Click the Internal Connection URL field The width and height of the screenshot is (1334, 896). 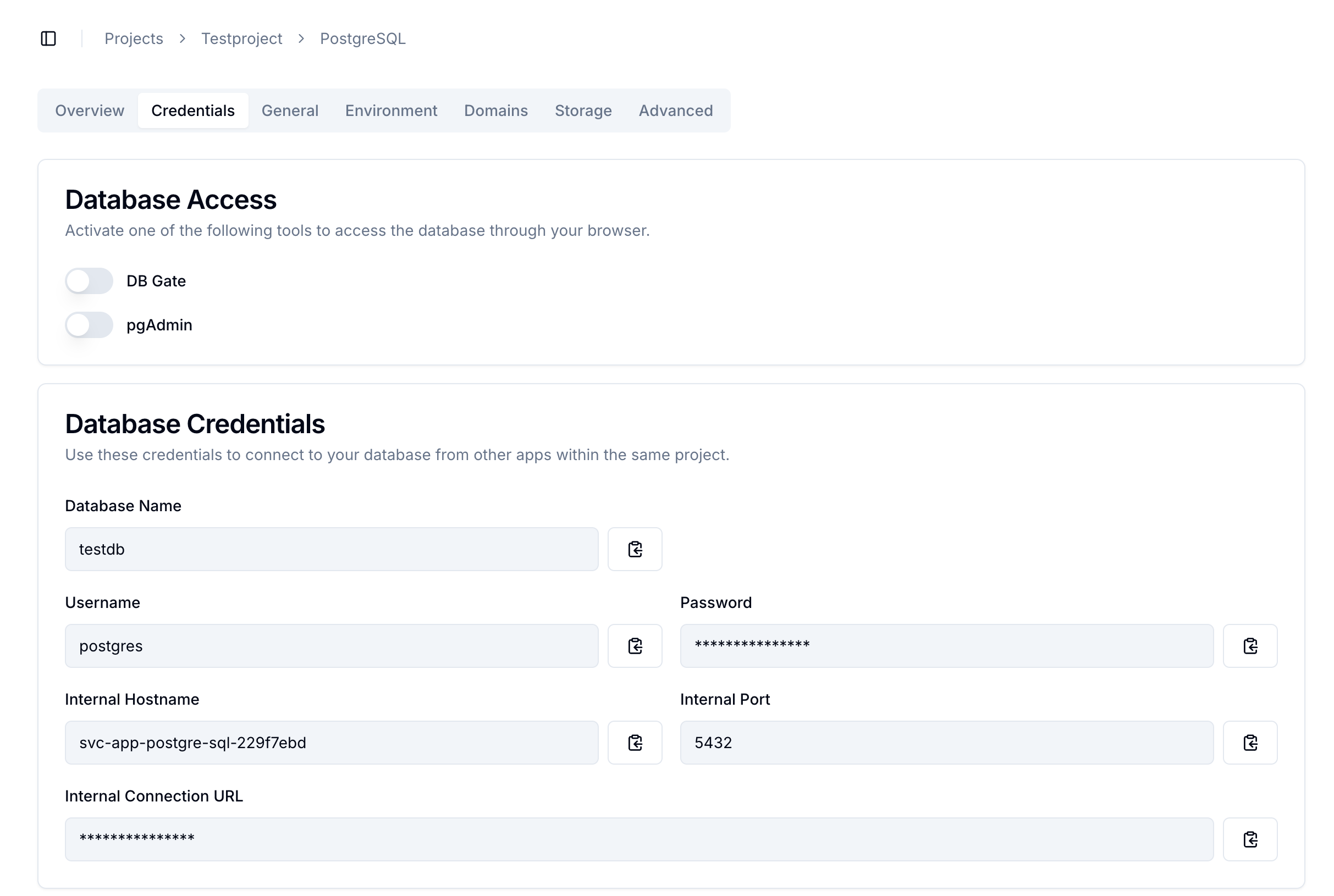click(x=639, y=839)
